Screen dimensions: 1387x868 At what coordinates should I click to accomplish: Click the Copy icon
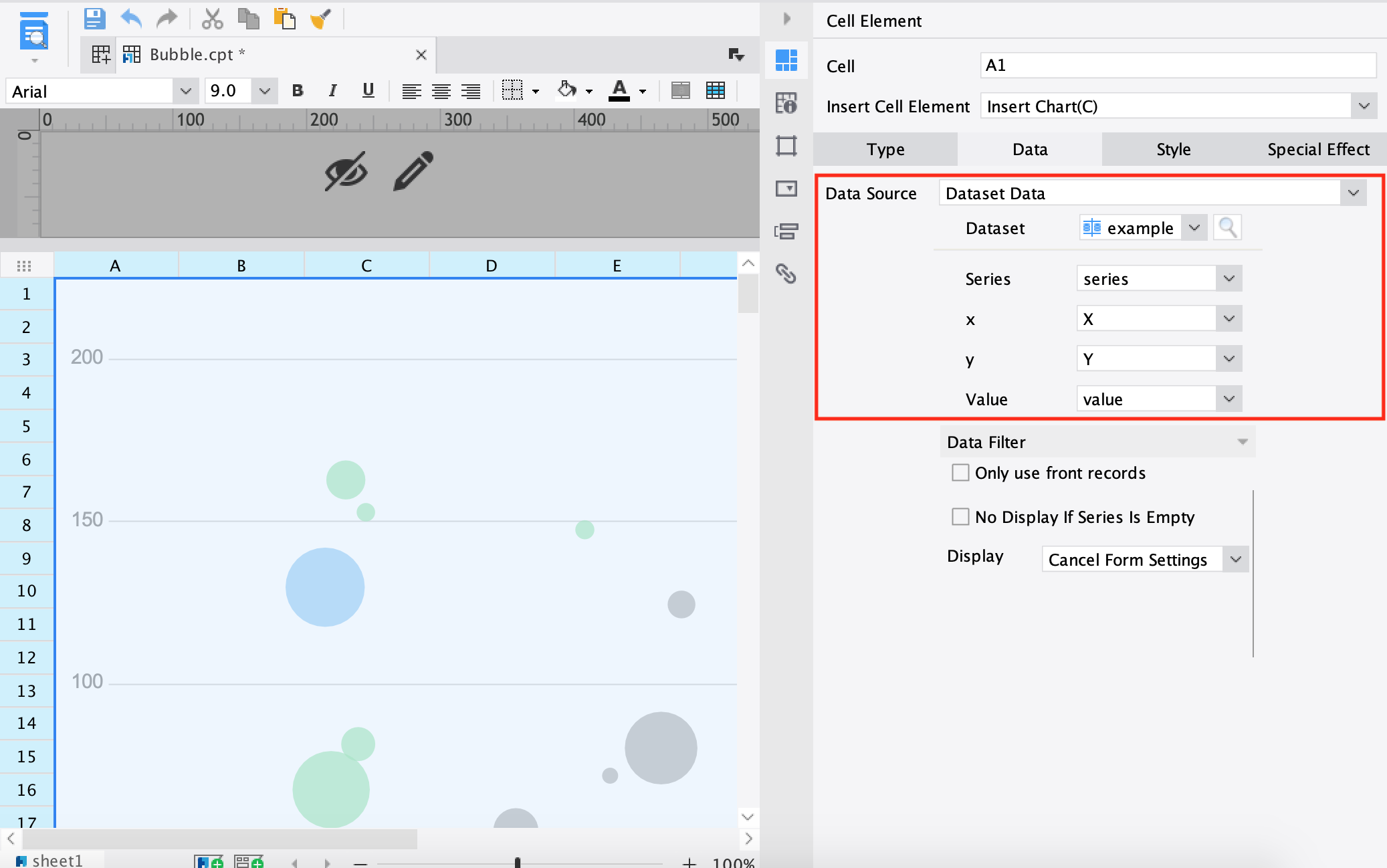click(249, 18)
